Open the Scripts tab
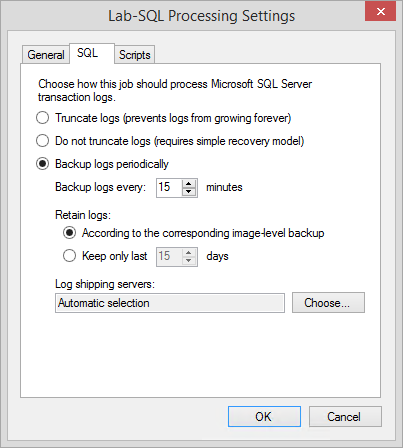The image size is (403, 448). click(135, 55)
